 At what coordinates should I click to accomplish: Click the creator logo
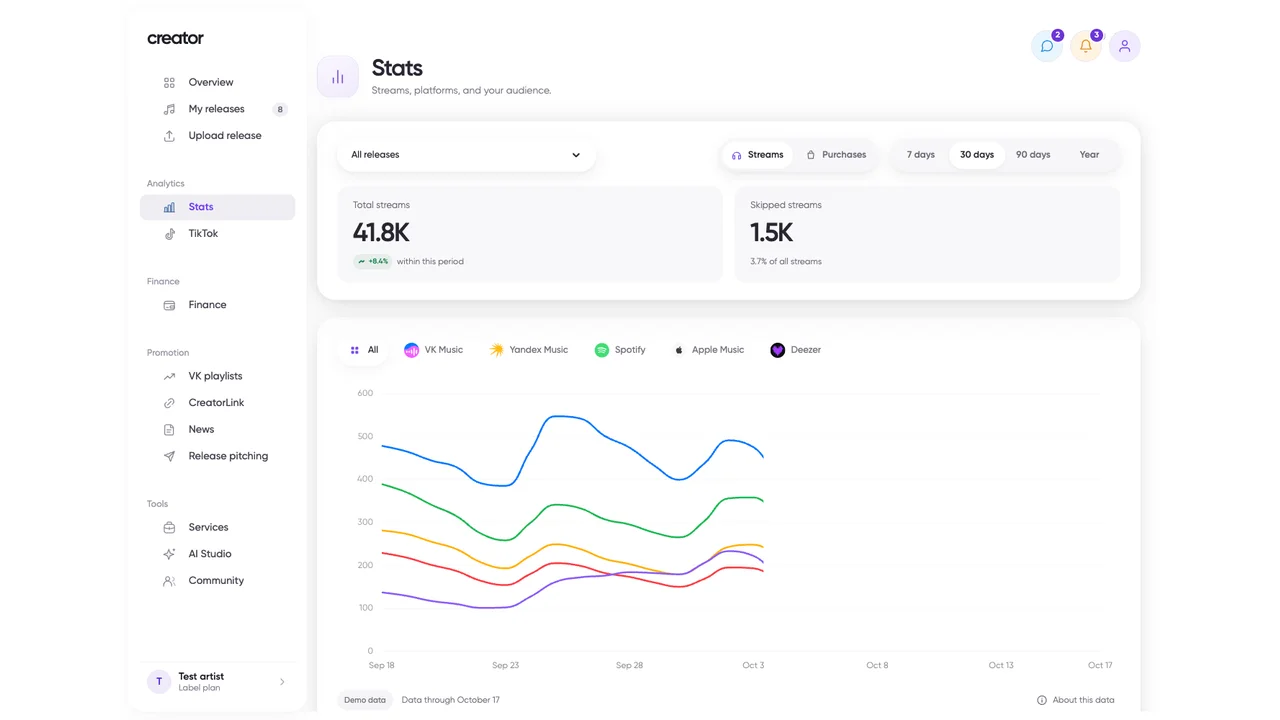click(175, 38)
